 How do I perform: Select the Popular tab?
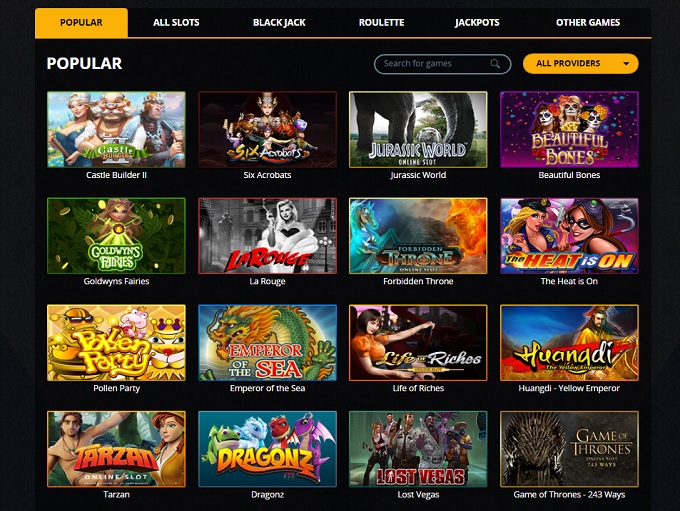tap(81, 23)
